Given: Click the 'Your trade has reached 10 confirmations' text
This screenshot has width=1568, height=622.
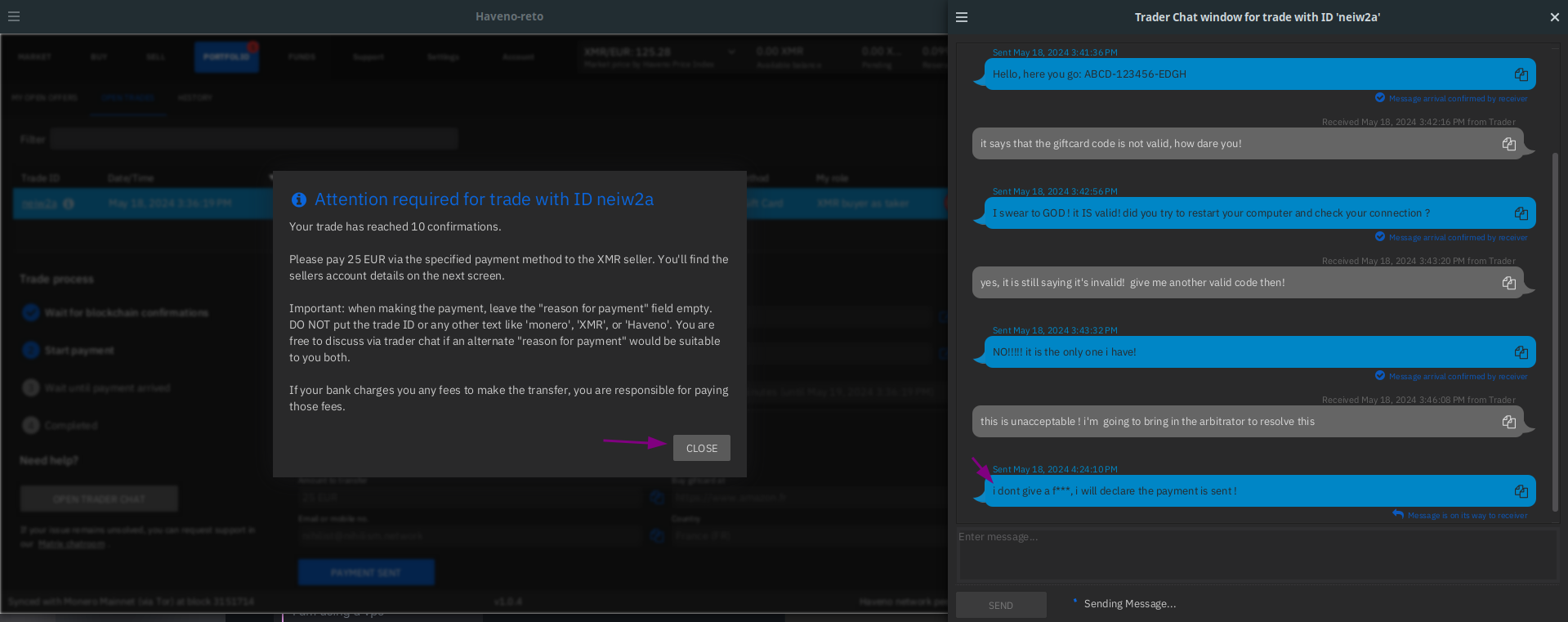Looking at the screenshot, I should coord(395,226).
